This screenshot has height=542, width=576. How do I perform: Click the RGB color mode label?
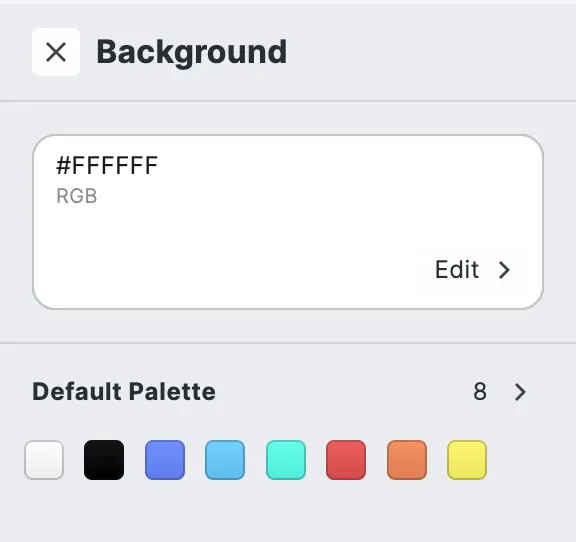77,196
